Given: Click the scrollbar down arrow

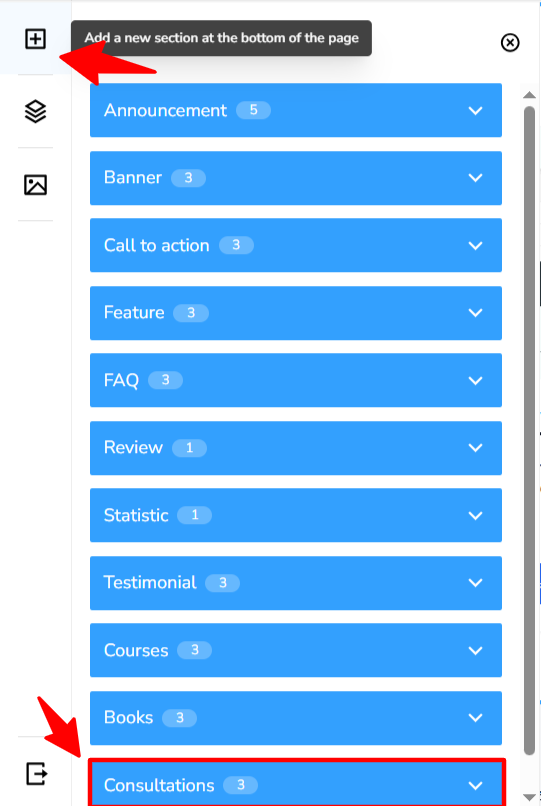Looking at the screenshot, I should pos(529,797).
